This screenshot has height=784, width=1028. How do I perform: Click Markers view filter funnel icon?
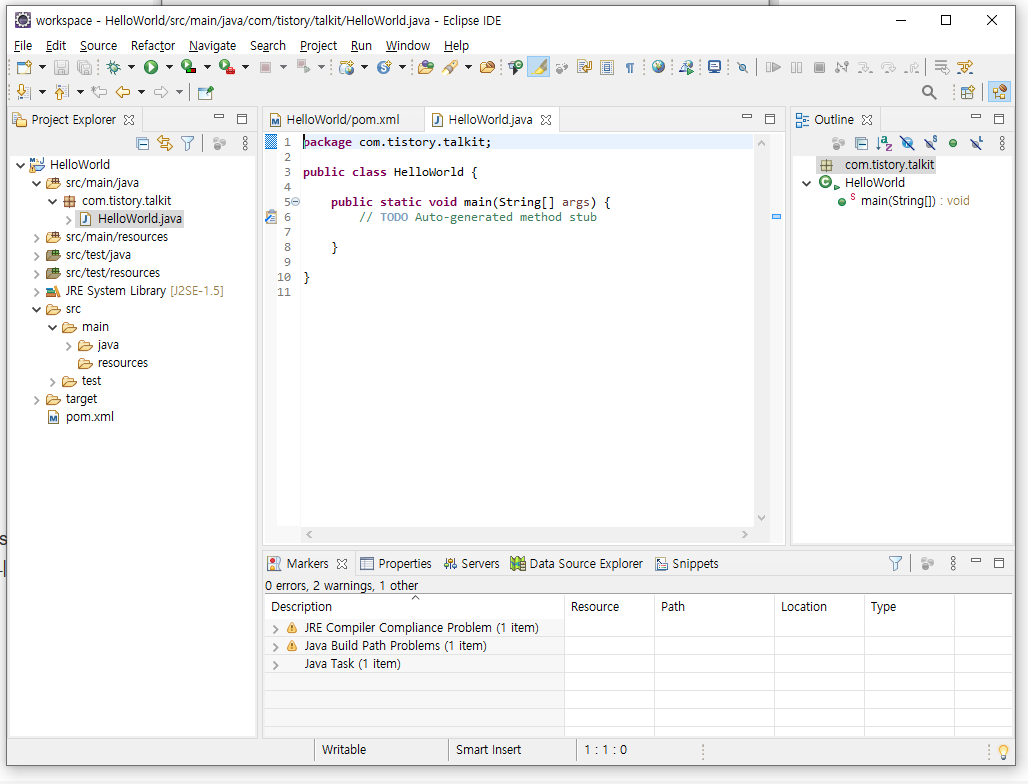point(895,563)
